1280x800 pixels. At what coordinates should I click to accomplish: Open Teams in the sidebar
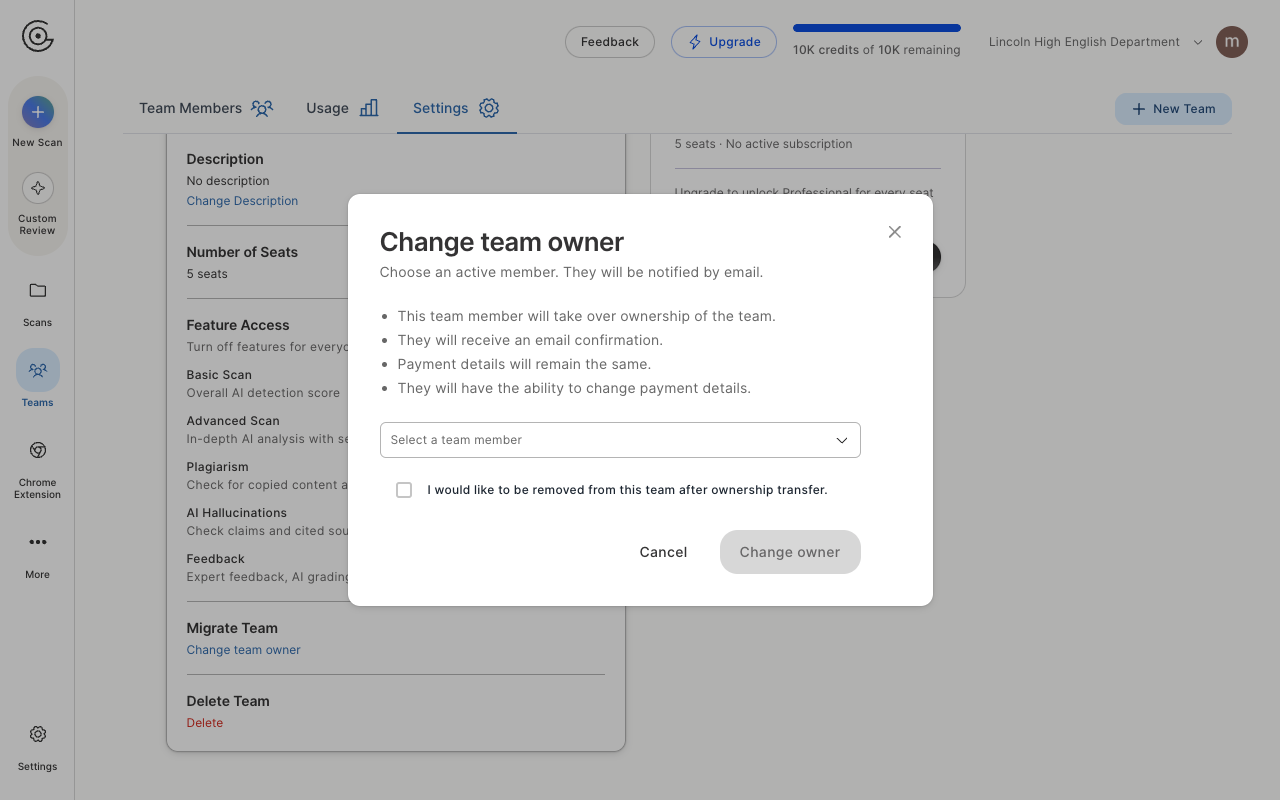coord(38,380)
